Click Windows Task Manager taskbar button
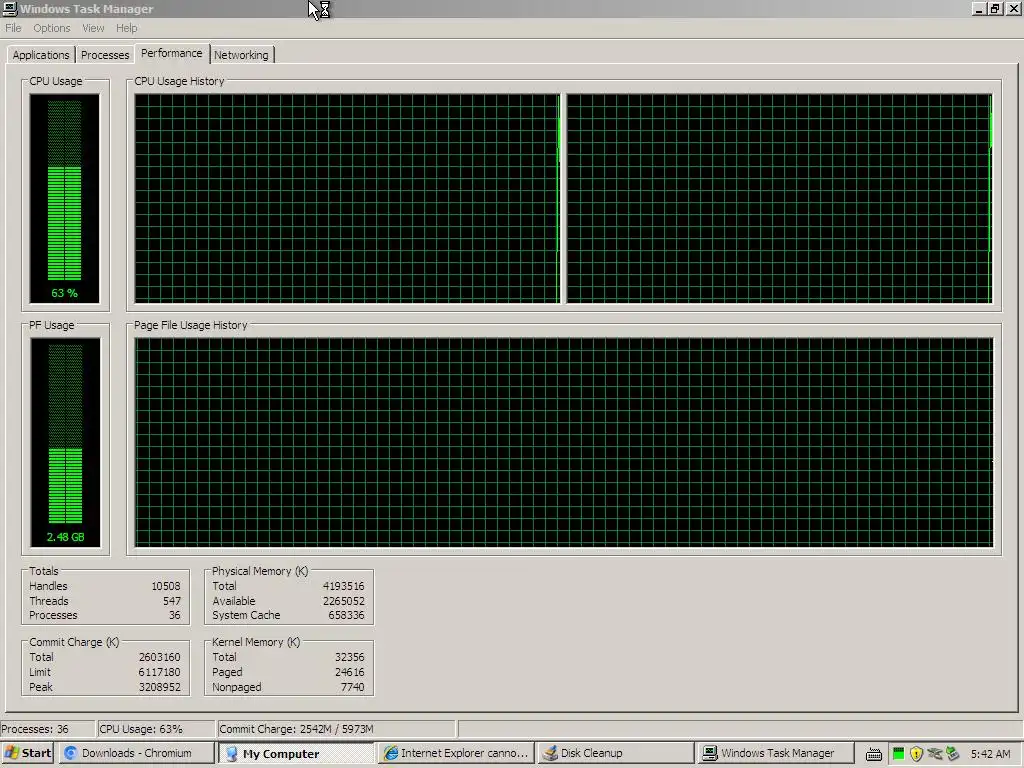 775,753
